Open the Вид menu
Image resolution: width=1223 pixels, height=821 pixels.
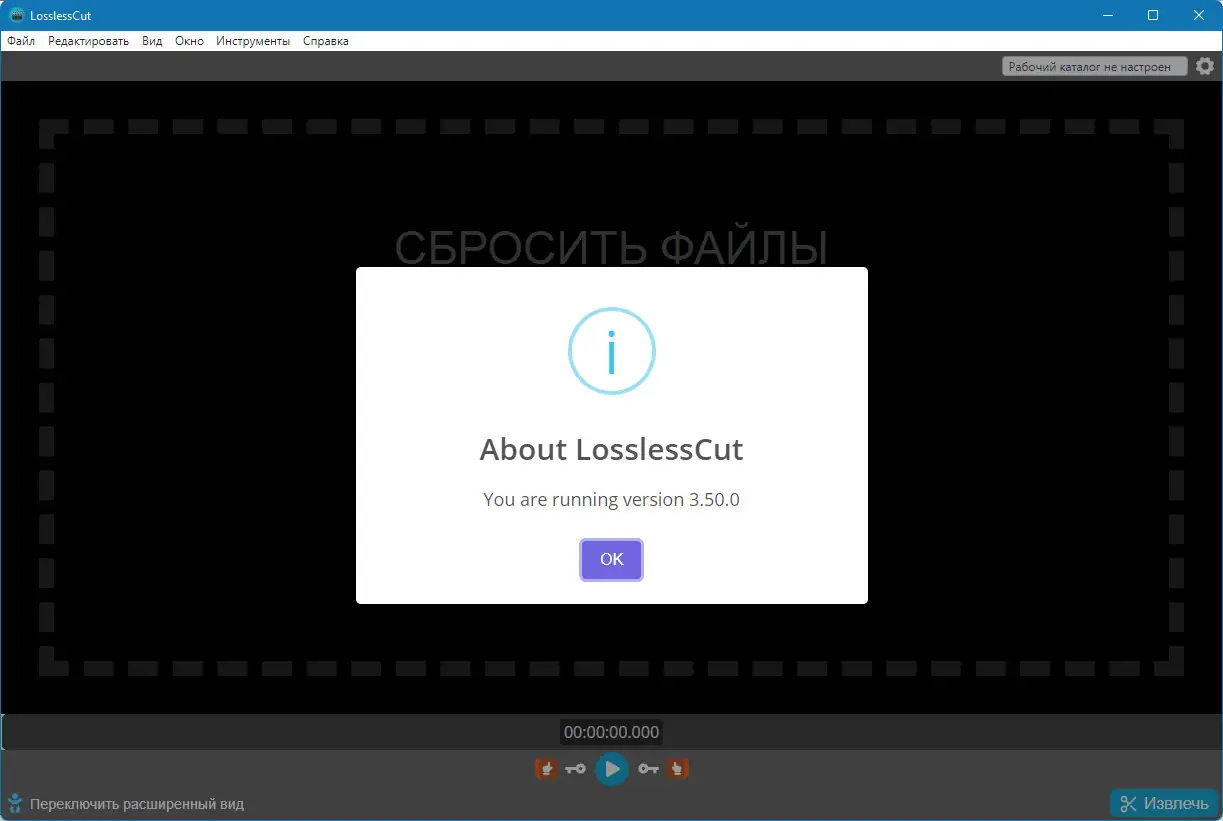click(152, 41)
